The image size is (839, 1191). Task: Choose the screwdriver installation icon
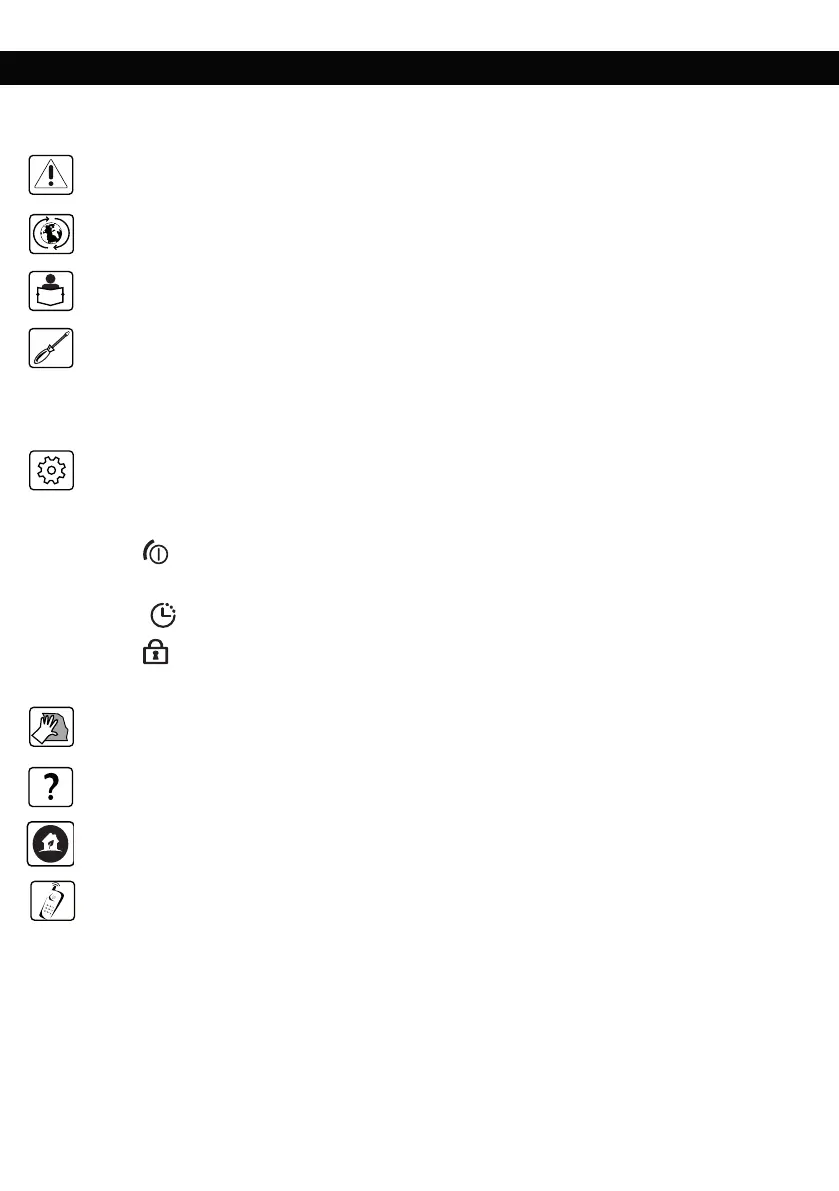[x=51, y=349]
